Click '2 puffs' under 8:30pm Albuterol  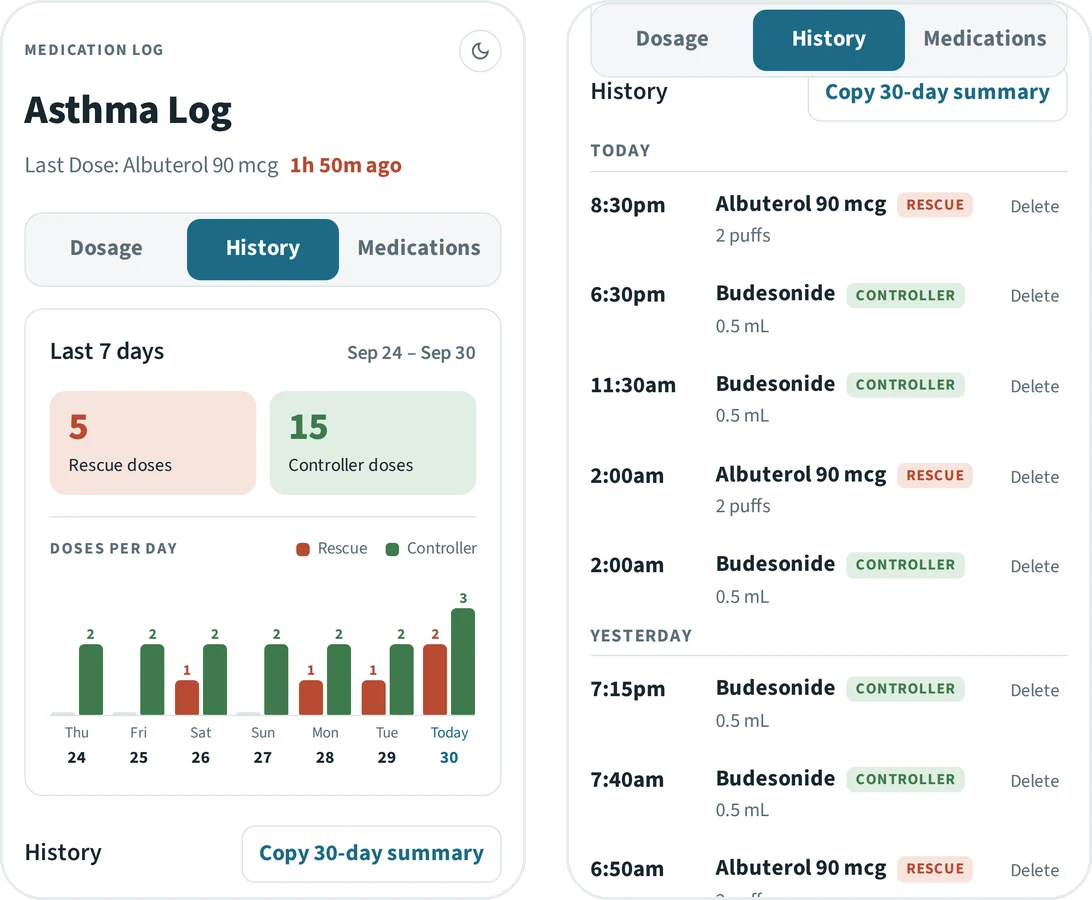[x=742, y=236]
